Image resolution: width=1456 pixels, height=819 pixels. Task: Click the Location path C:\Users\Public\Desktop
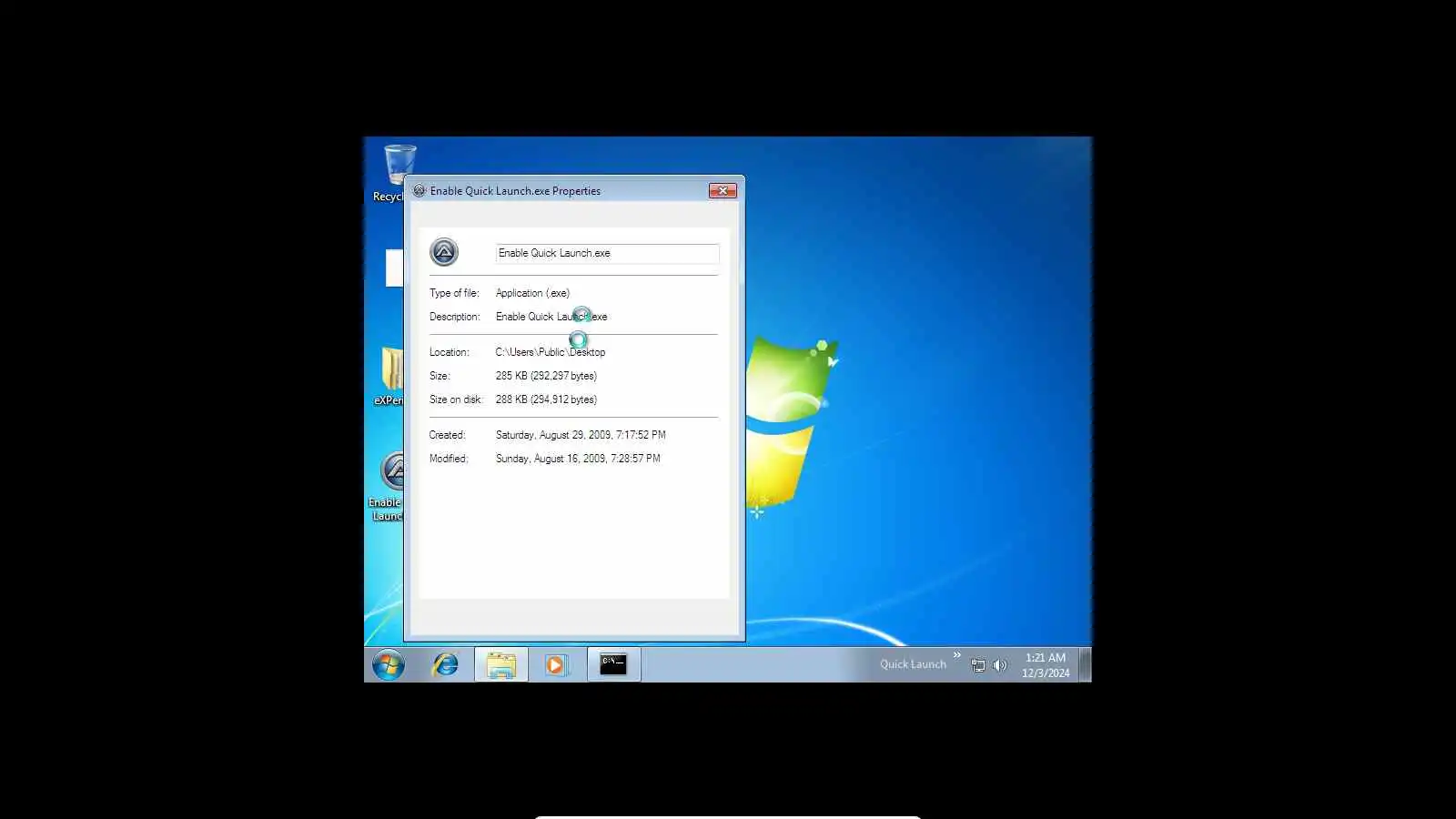tap(551, 352)
